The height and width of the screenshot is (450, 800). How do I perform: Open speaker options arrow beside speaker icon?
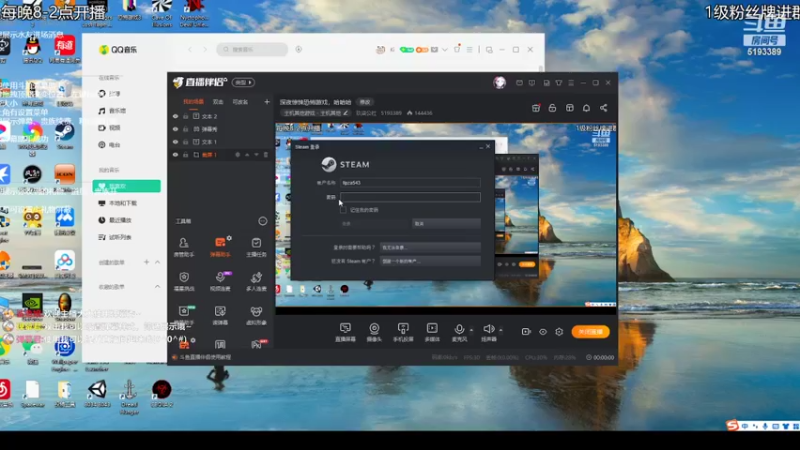click(501, 330)
